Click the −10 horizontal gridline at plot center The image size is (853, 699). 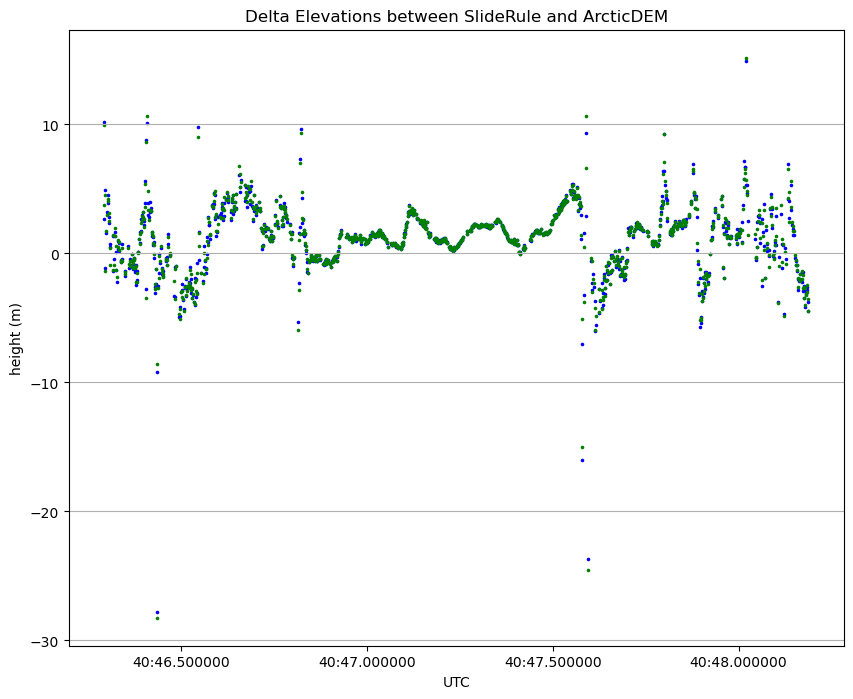456,383
